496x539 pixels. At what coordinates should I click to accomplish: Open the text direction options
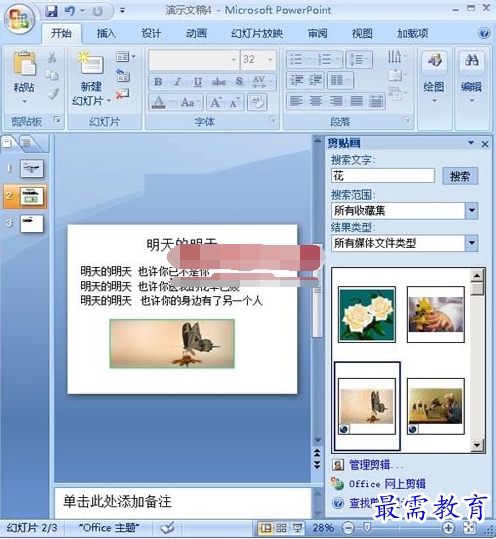[x=396, y=57]
